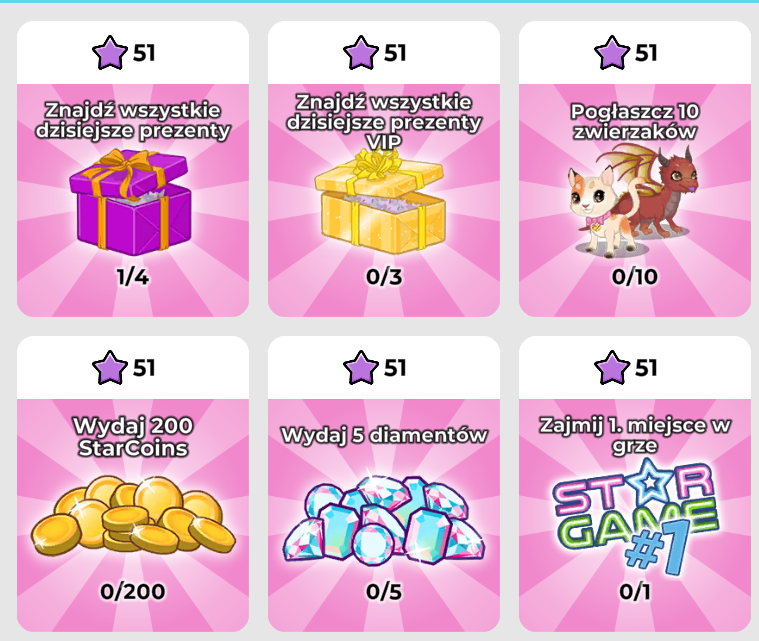Click the 0/200 StarCoins progress counter
Screen dimensions: 759x641
[133, 592]
